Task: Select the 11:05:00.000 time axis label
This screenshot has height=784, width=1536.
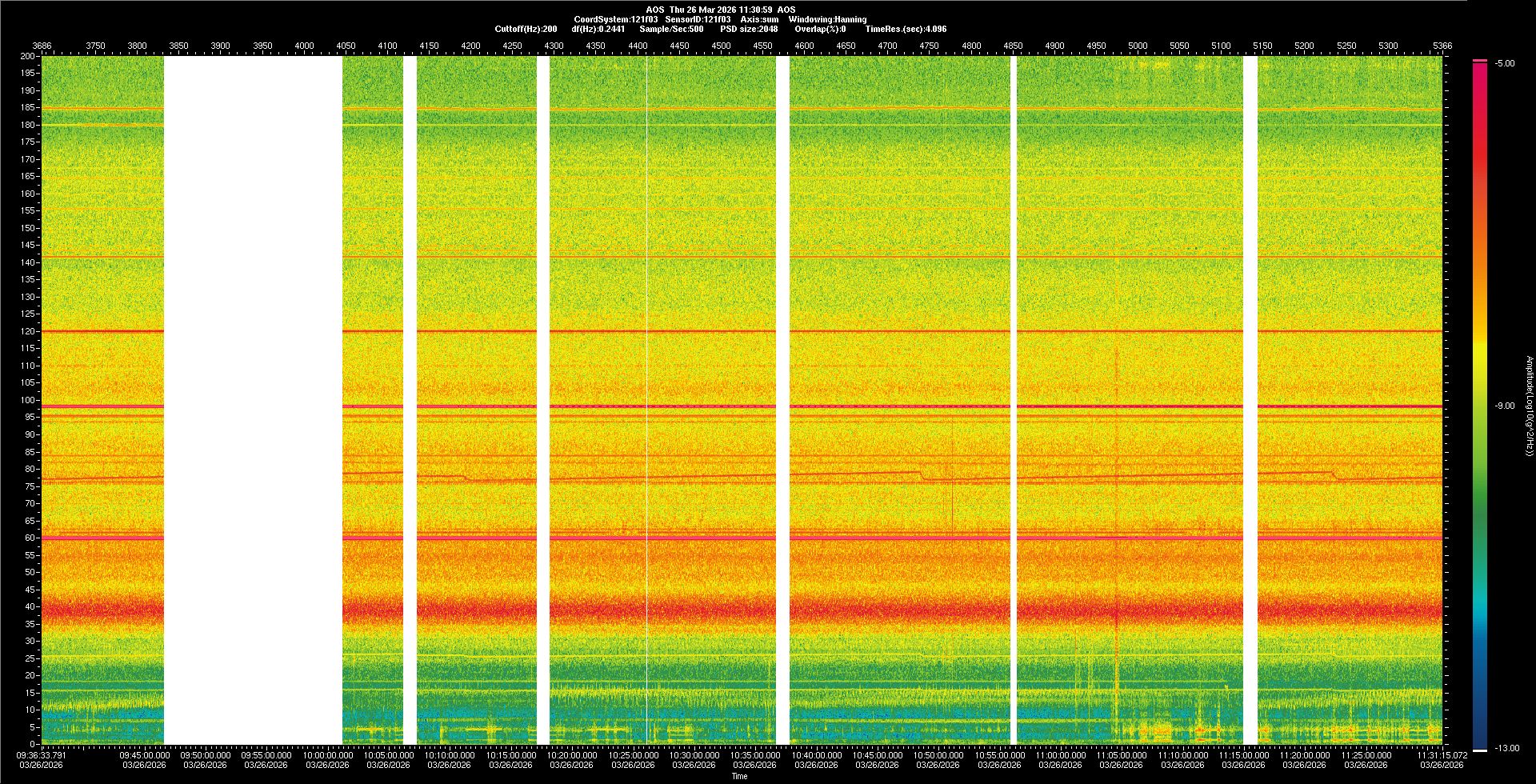Action: tap(1122, 754)
